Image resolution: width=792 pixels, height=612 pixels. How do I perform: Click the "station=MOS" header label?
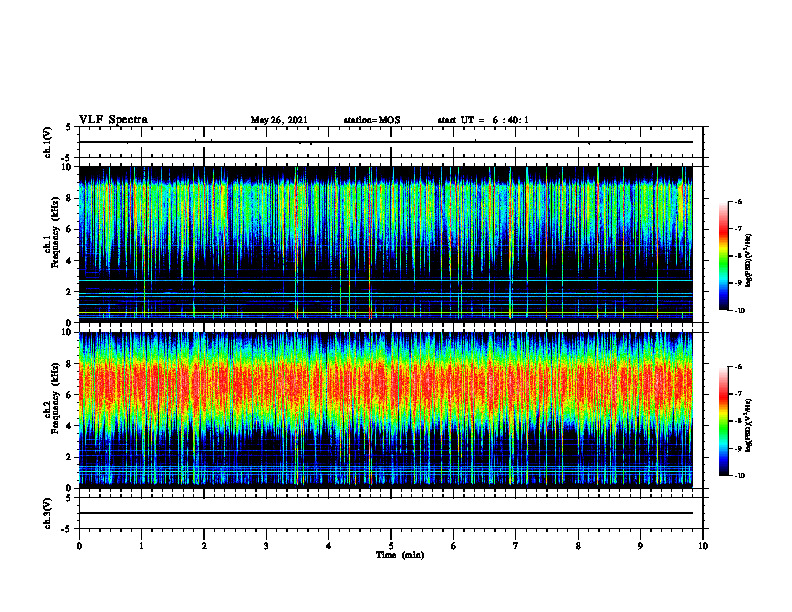pyautogui.click(x=372, y=120)
